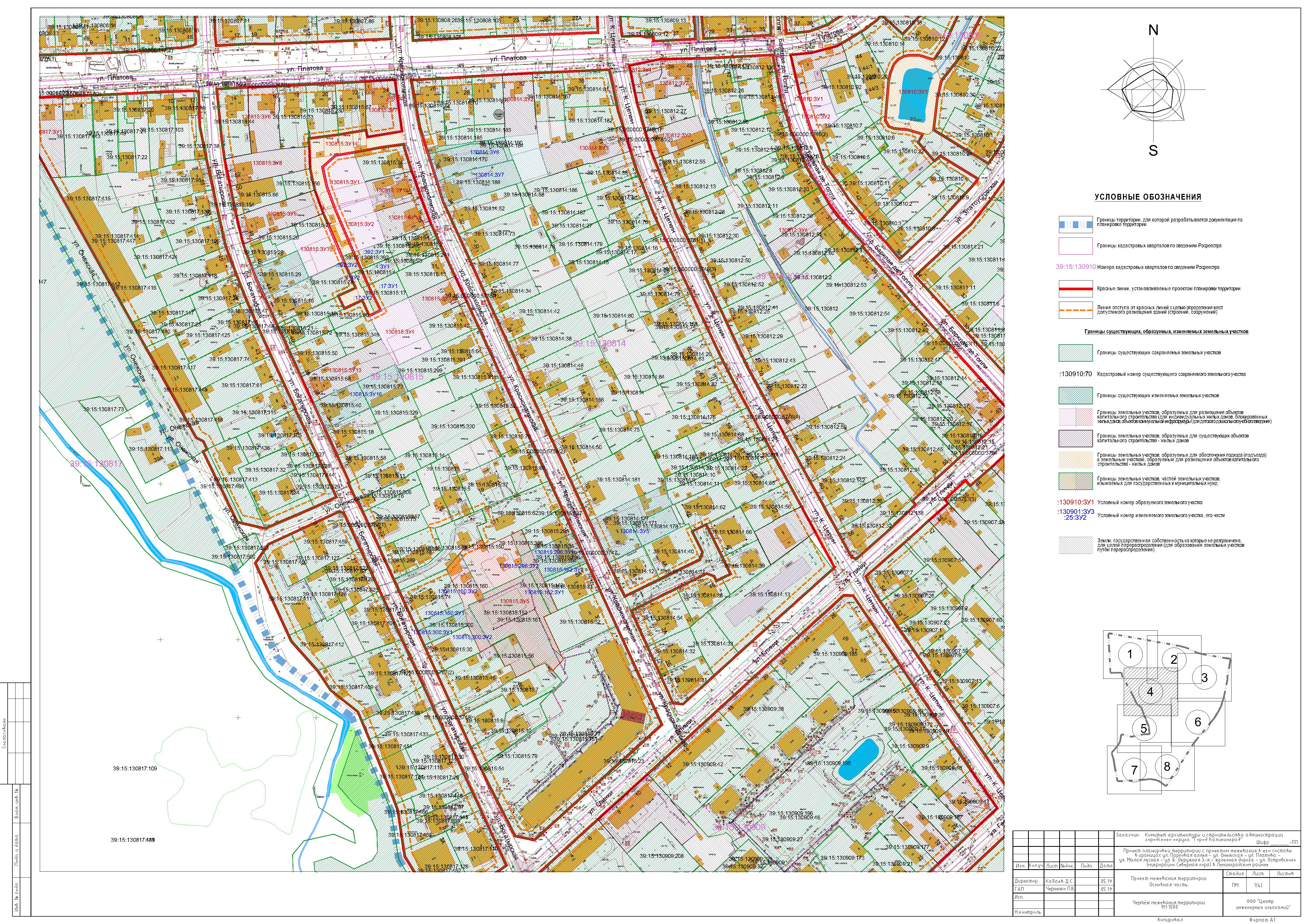Click sheet circle number 8 in index

1167,766
